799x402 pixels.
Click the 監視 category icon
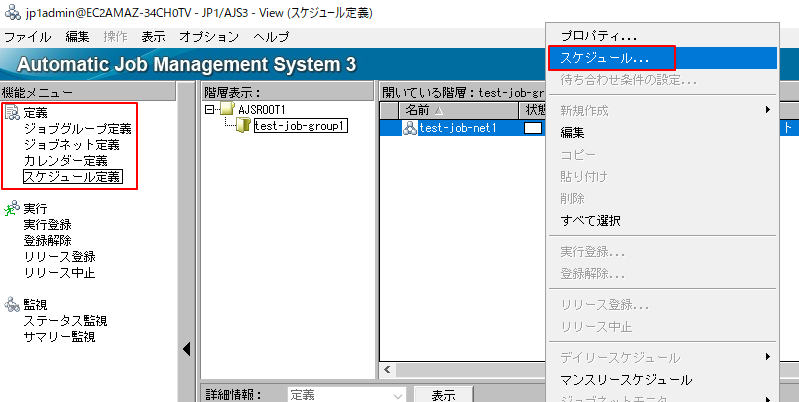tap(11, 304)
